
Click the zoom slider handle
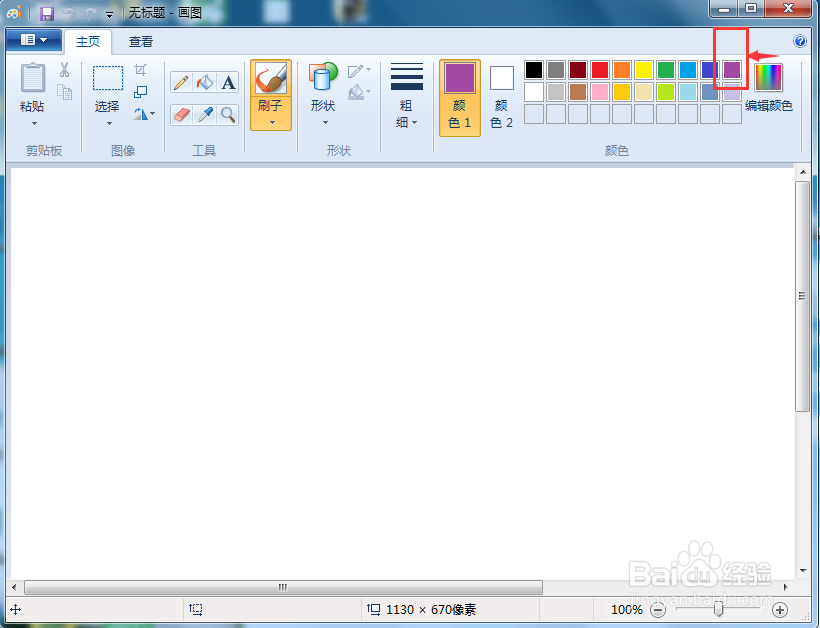coord(719,609)
